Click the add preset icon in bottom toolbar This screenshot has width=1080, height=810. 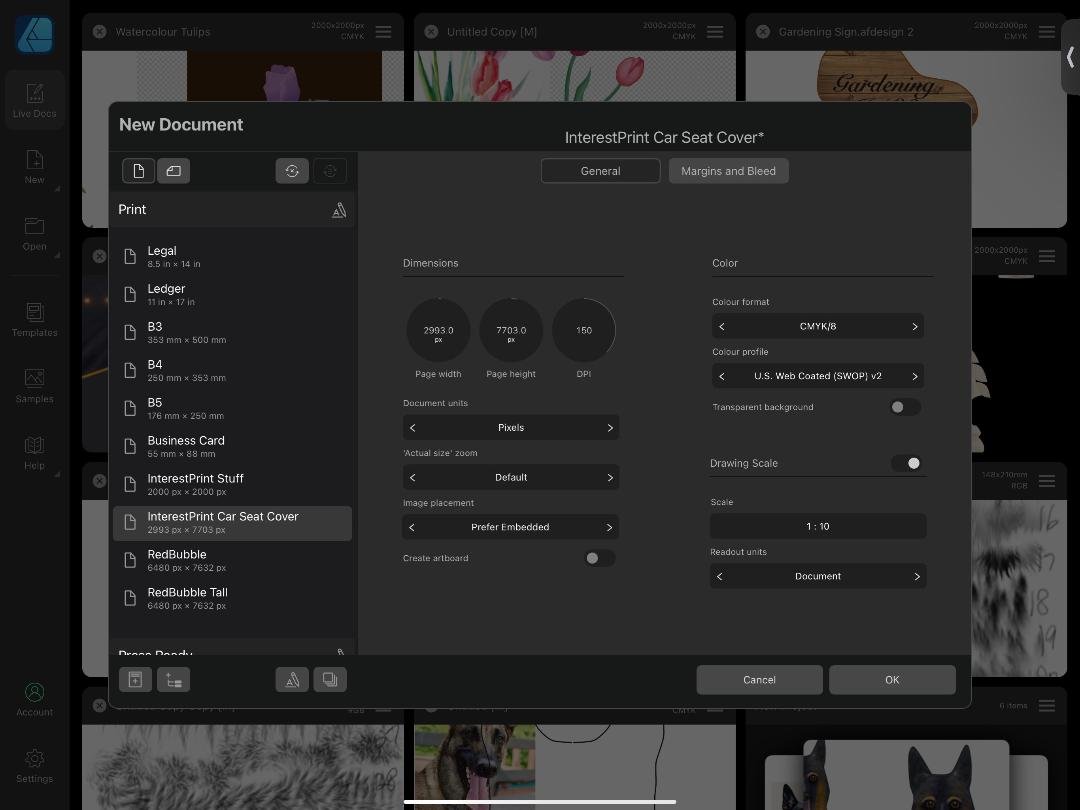pos(135,680)
